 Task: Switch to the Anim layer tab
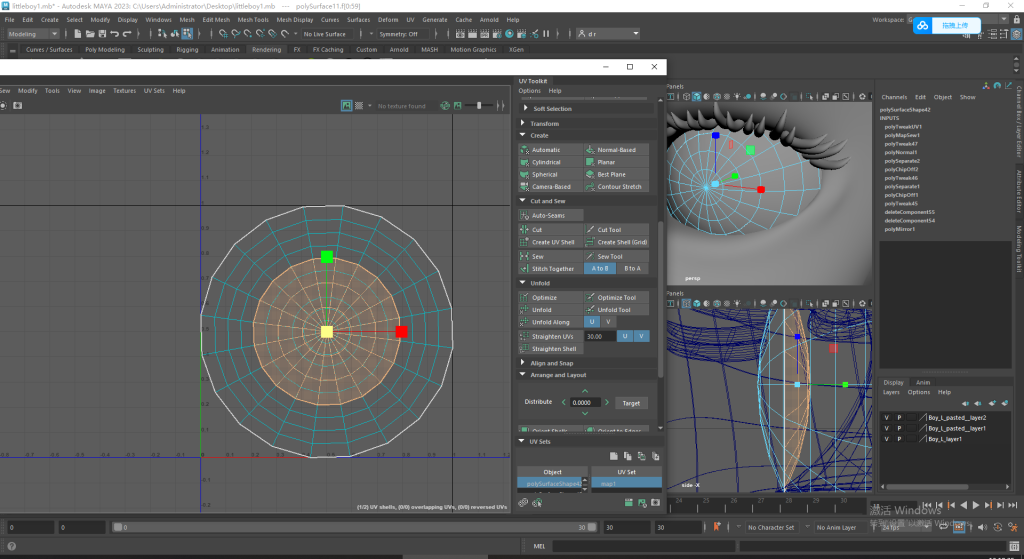coord(923,383)
